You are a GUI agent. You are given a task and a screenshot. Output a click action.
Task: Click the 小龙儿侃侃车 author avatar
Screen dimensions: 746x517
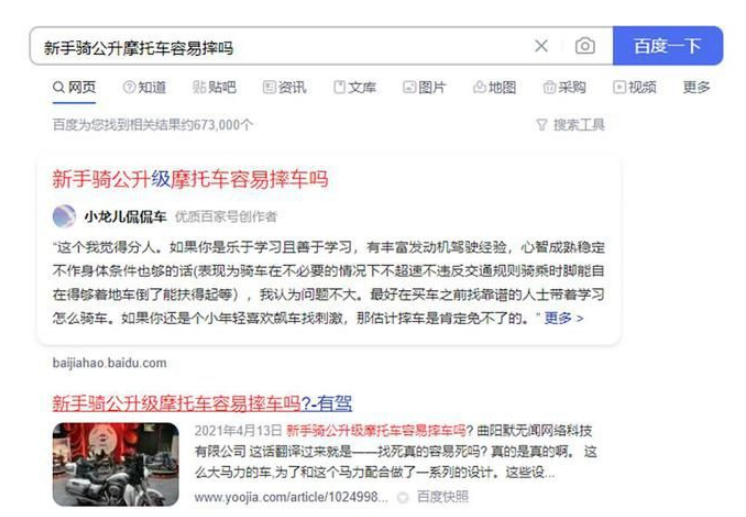pos(64,216)
